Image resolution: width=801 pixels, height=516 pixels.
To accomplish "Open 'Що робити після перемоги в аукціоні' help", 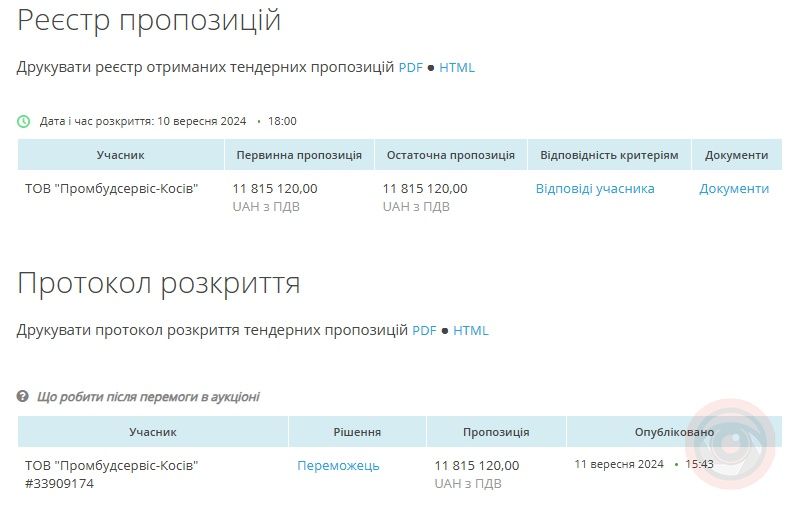I will [x=148, y=397].
